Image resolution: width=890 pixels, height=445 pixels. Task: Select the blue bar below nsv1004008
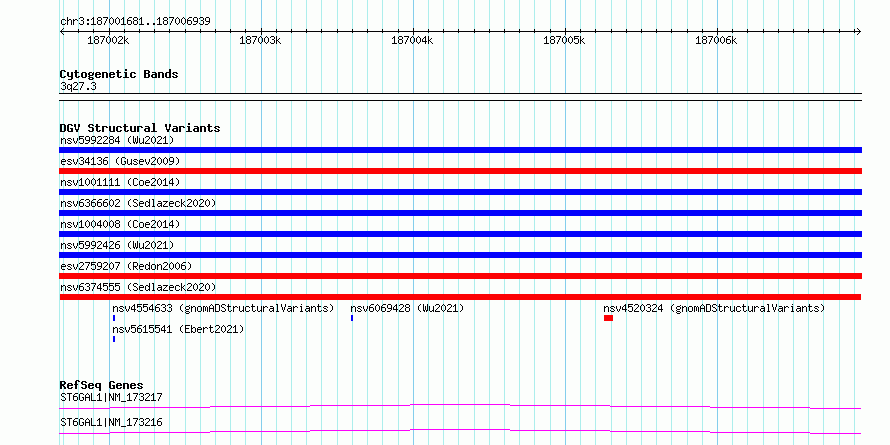click(460, 234)
